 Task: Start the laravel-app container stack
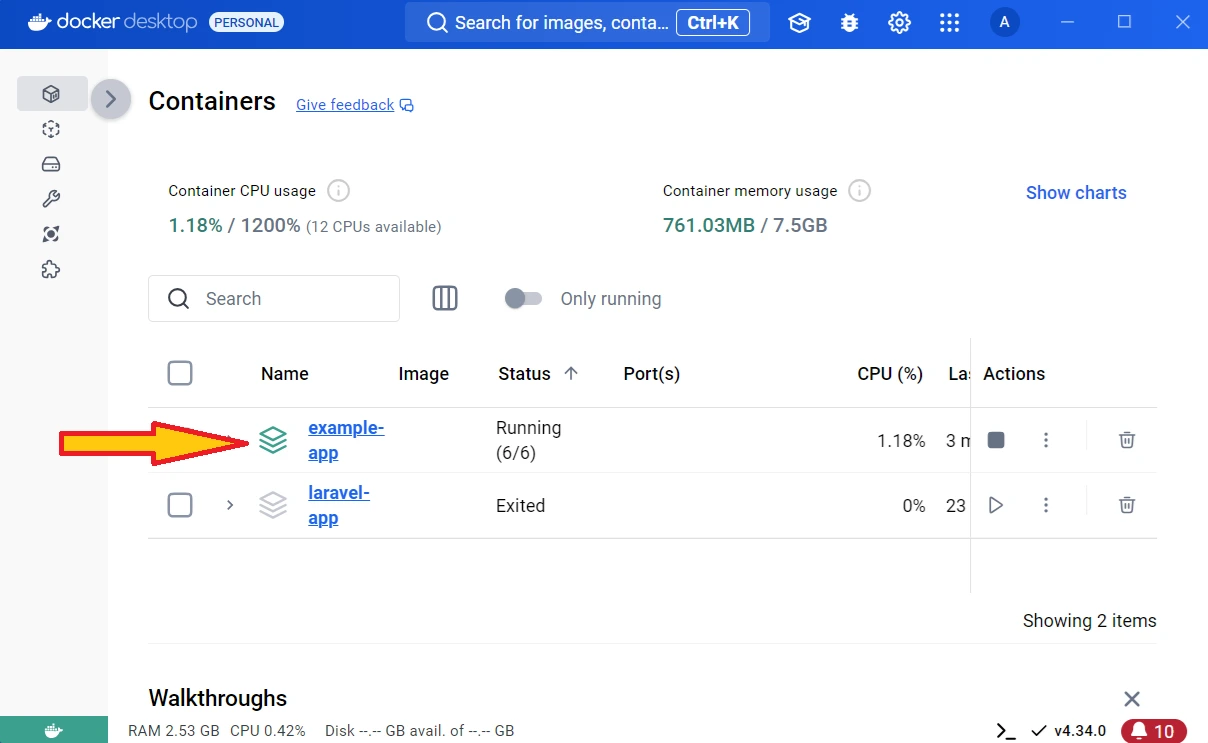(x=995, y=505)
